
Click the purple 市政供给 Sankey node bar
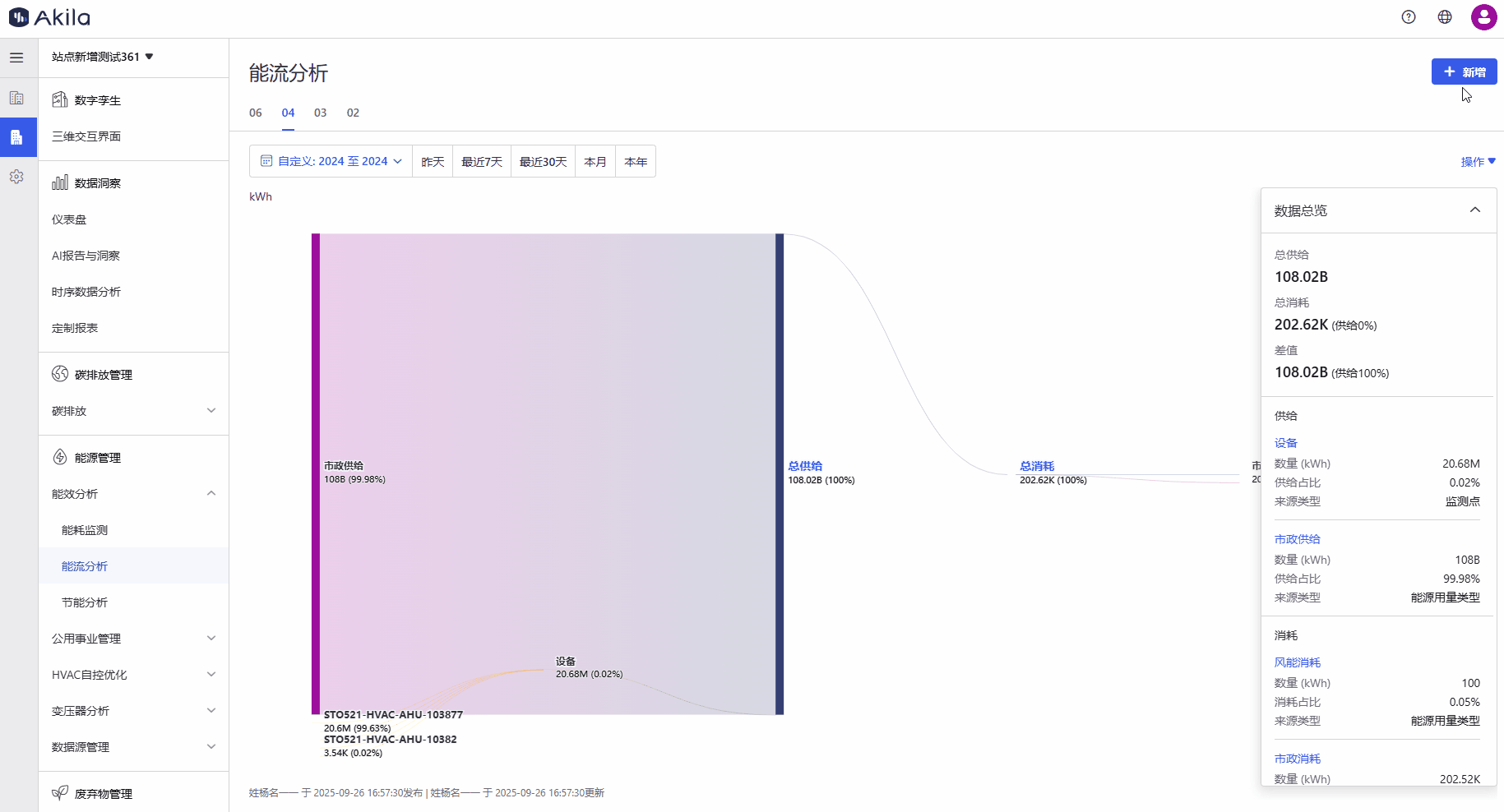316,473
